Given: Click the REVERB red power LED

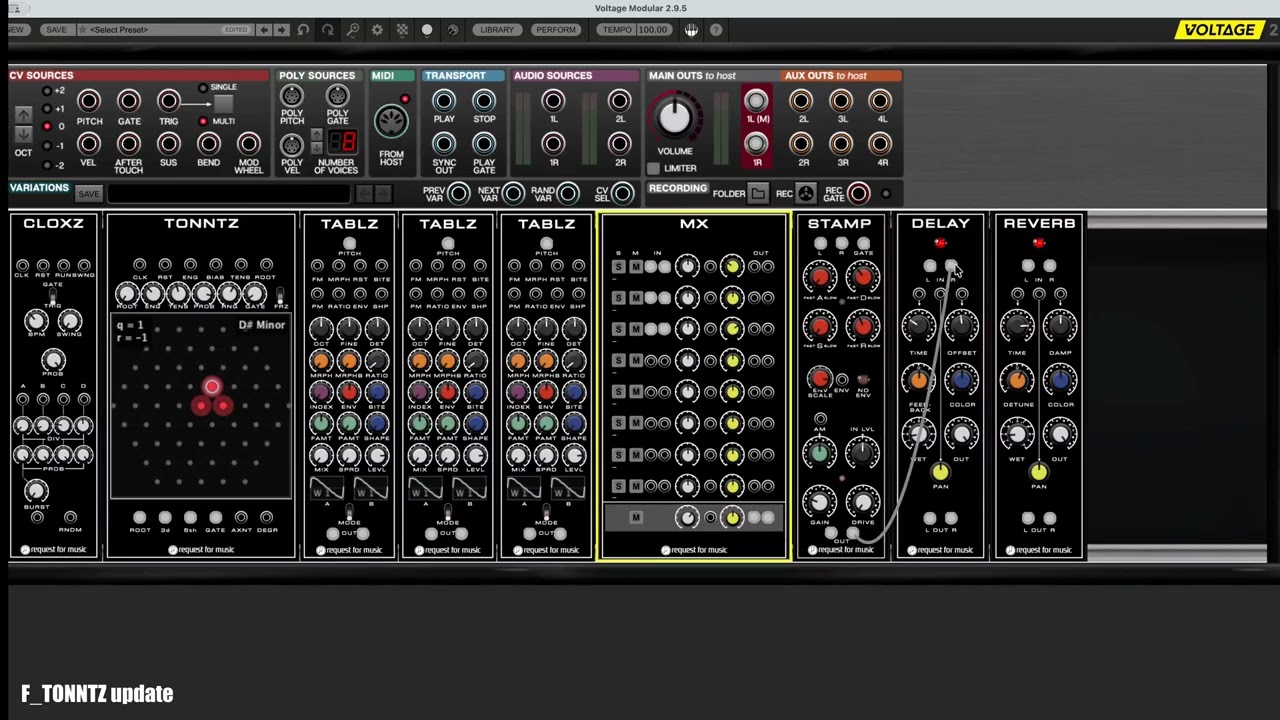Looking at the screenshot, I should pos(1039,243).
